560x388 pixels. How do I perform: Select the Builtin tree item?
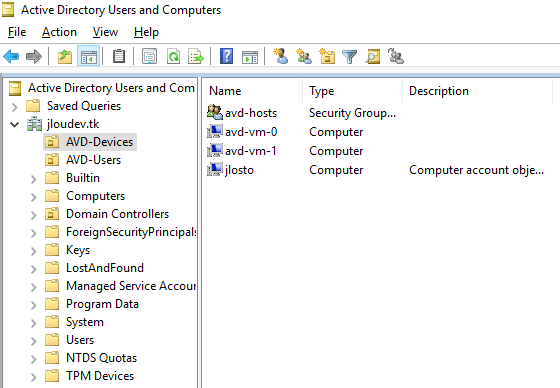tap(83, 178)
